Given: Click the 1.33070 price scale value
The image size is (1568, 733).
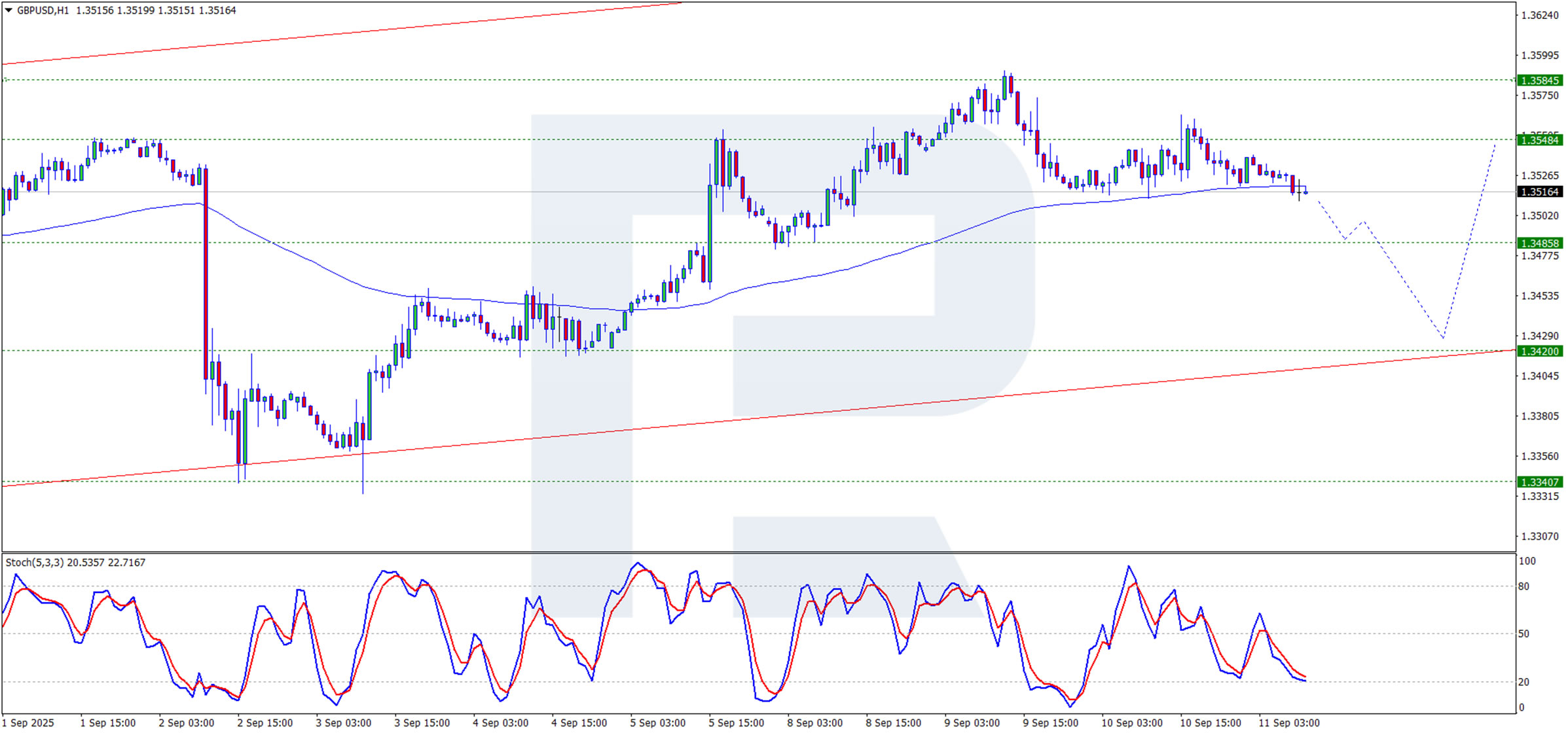Looking at the screenshot, I should pyautogui.click(x=1539, y=537).
